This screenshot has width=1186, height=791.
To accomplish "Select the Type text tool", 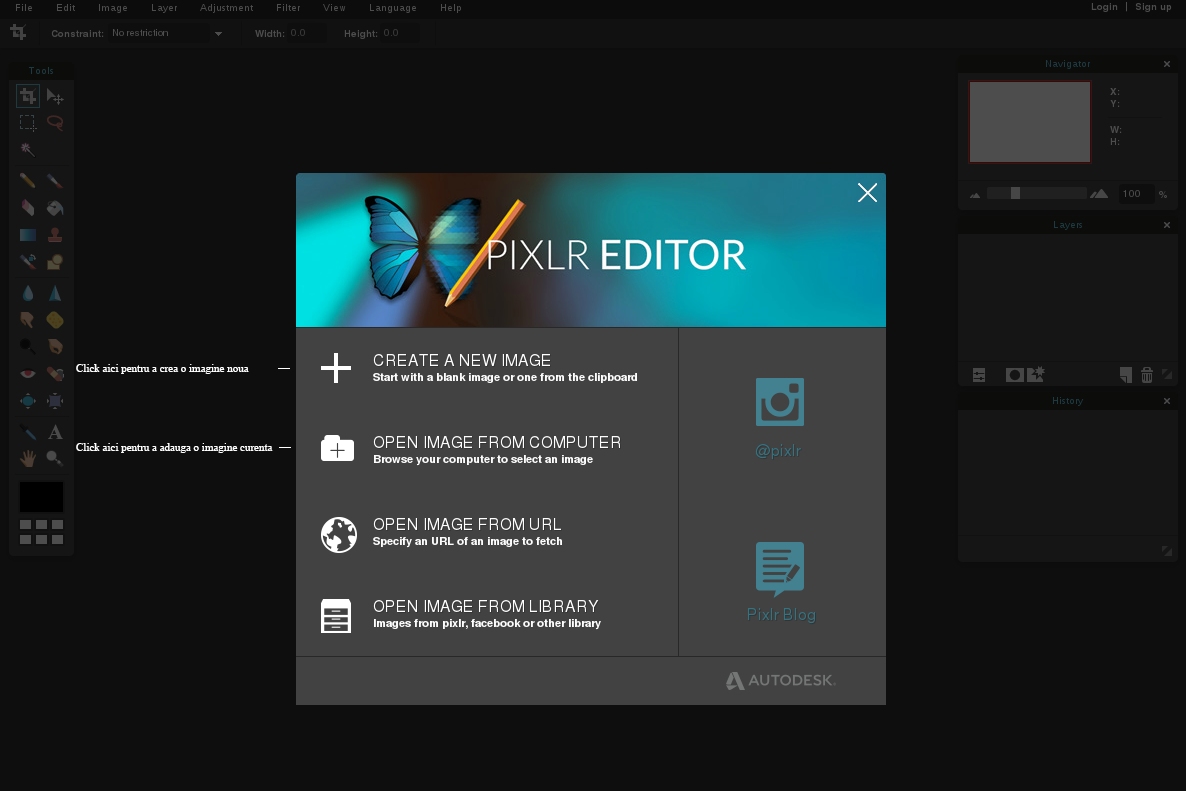I will [55, 433].
